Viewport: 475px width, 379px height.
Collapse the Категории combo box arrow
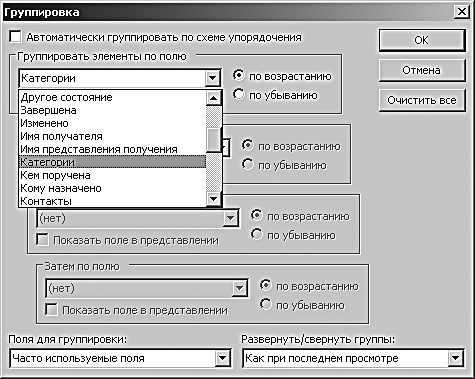pos(212,79)
